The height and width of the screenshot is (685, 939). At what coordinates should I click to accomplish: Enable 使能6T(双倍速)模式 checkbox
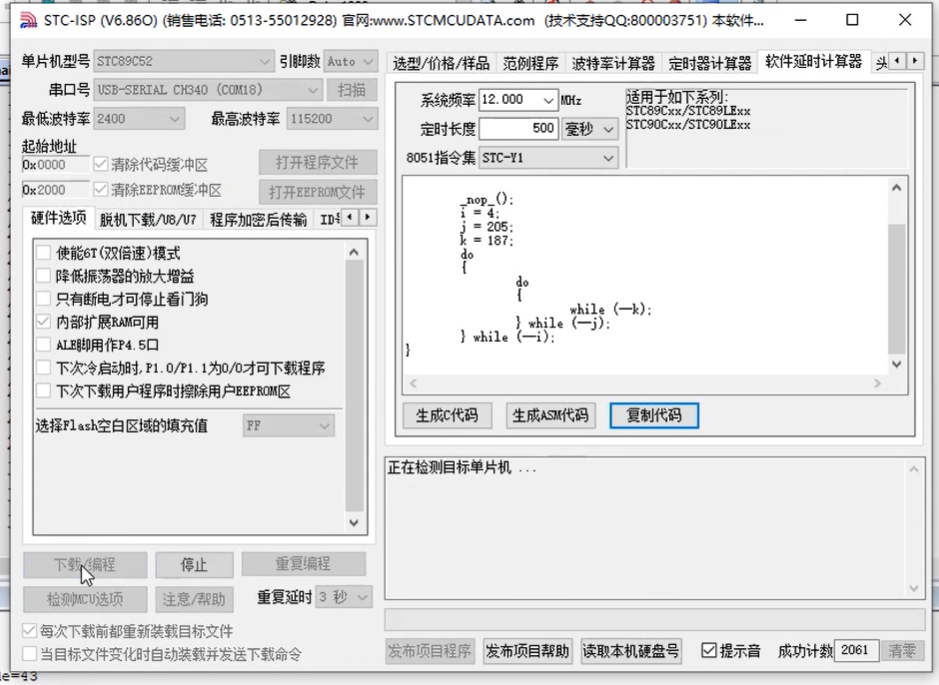pos(43,253)
